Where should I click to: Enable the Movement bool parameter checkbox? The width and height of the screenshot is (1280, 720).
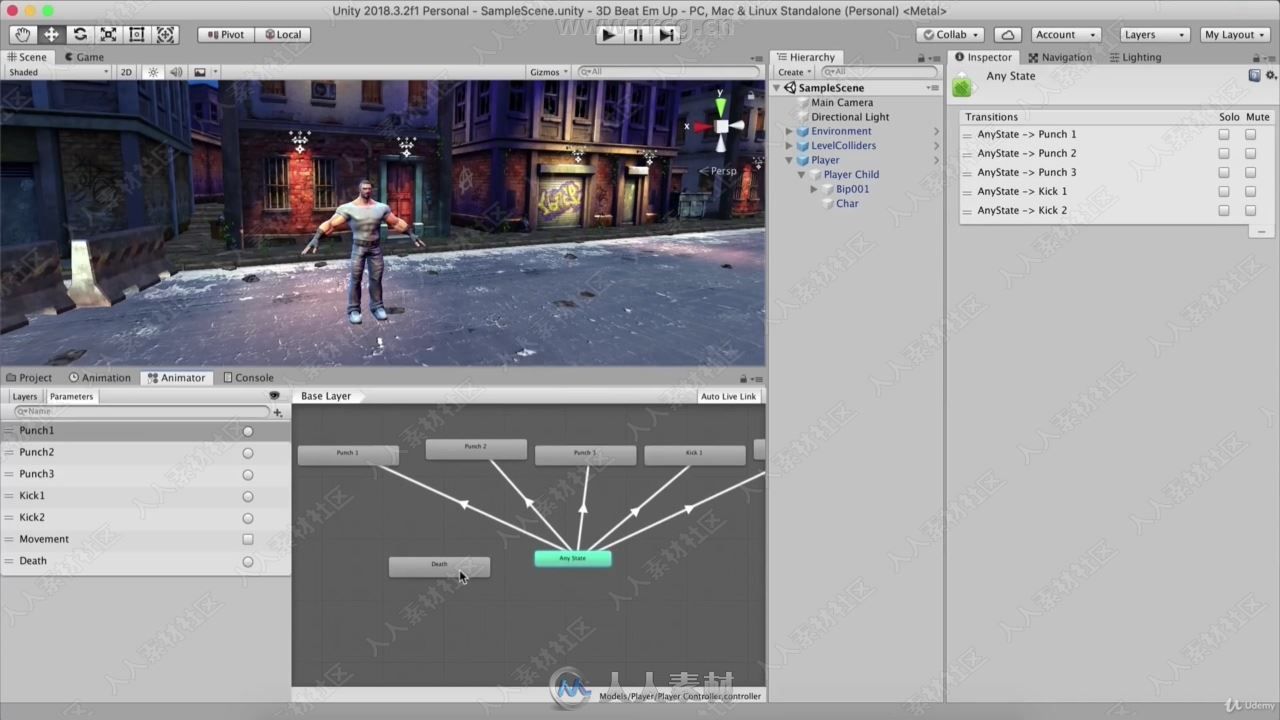tap(248, 539)
